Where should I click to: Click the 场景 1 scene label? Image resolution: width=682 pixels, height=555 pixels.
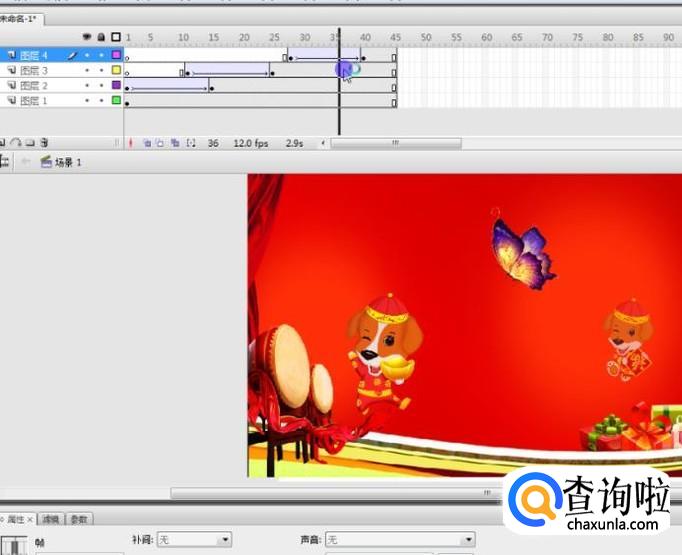tap(68, 162)
